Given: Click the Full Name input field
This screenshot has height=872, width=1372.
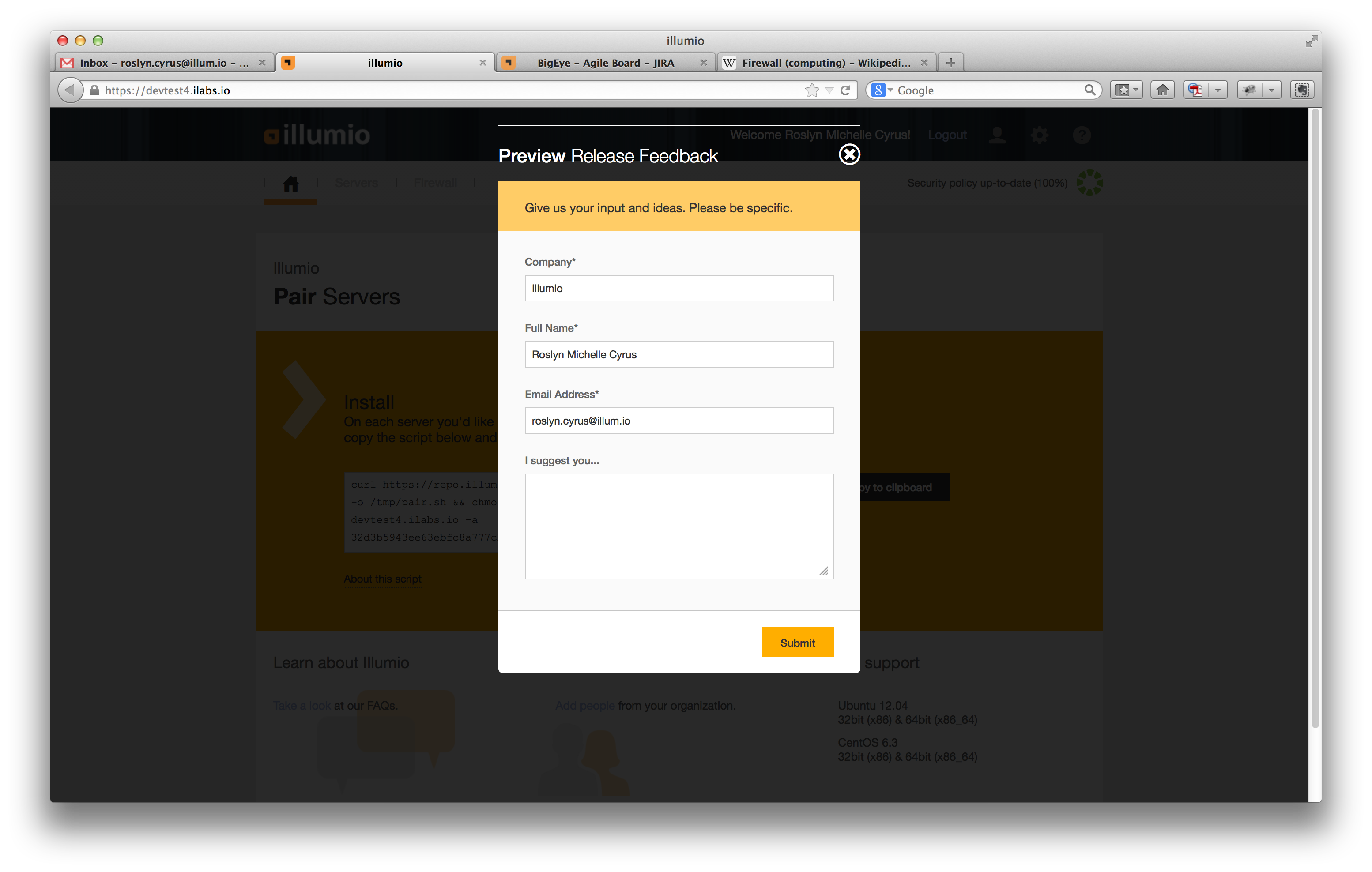Looking at the screenshot, I should (678, 354).
